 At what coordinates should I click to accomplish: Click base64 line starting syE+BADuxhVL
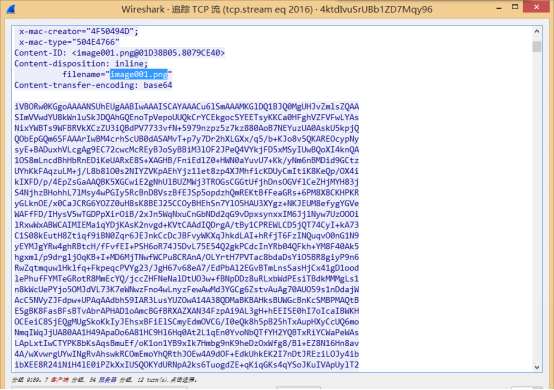pos(187,150)
